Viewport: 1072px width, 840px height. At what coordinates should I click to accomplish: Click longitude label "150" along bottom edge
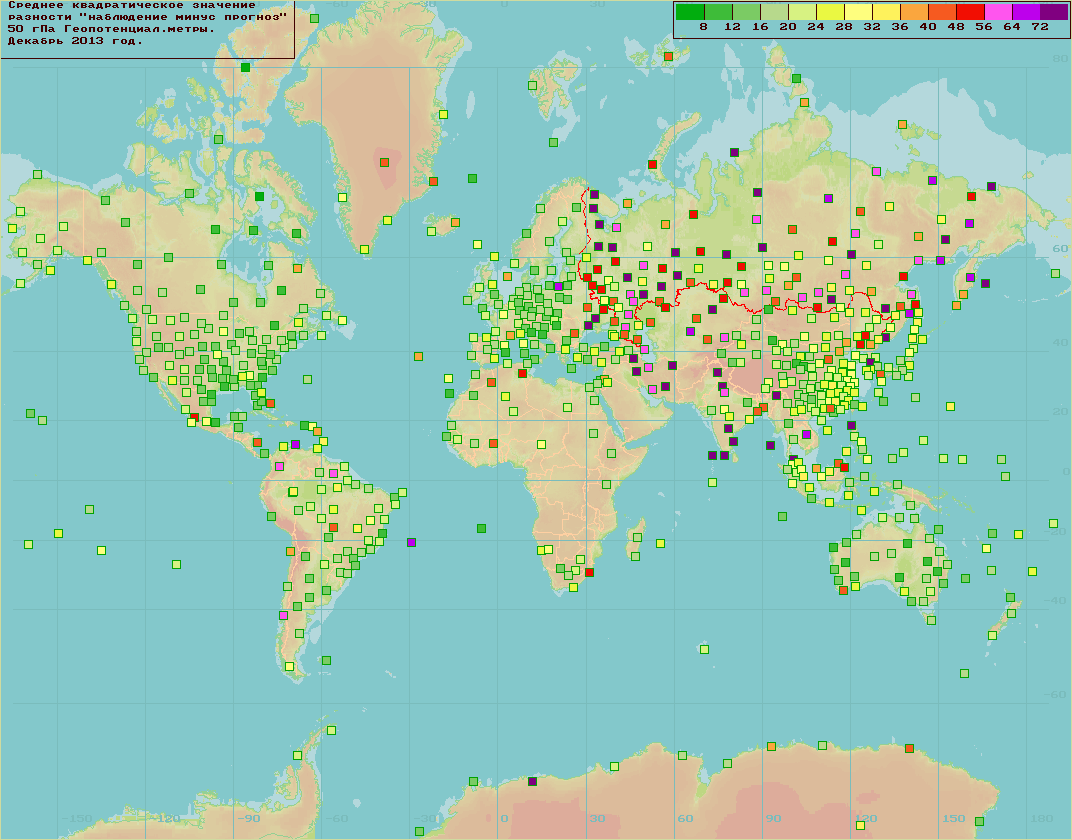pos(953,818)
